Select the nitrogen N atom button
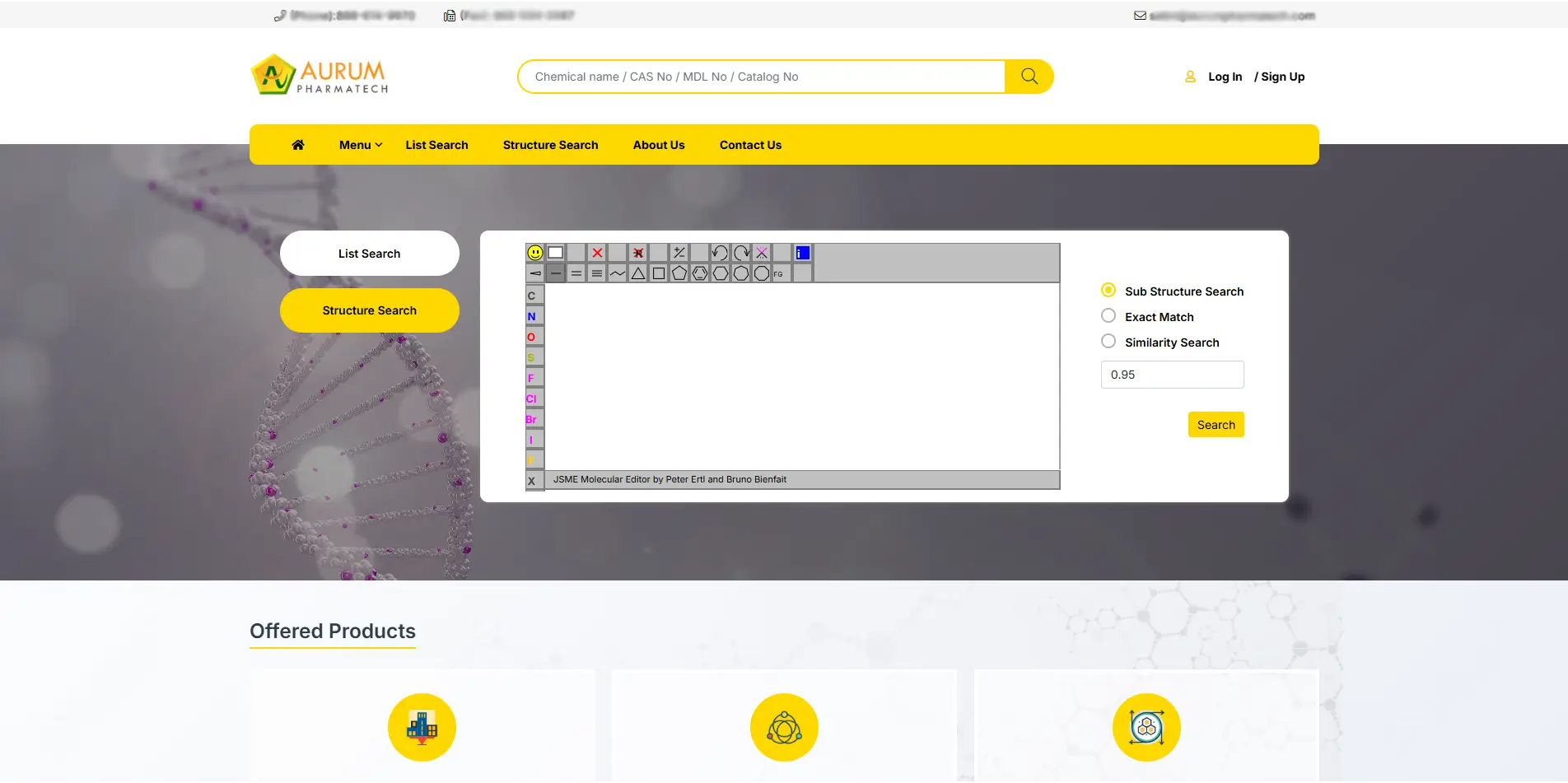The width and height of the screenshot is (1568, 783). click(x=532, y=316)
